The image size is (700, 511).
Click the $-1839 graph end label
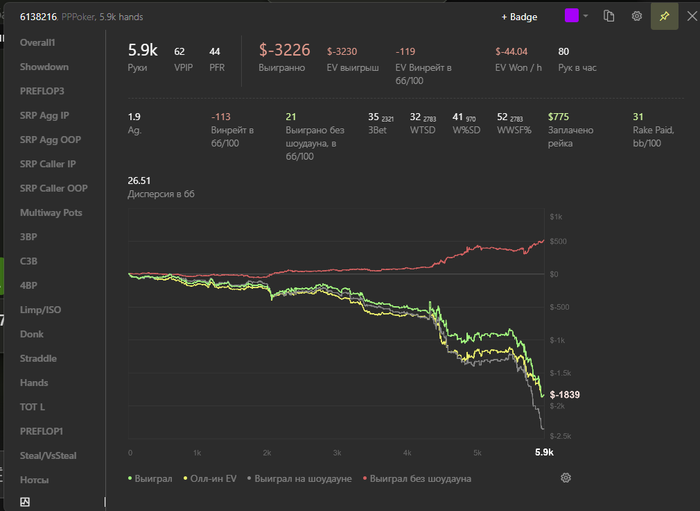[x=565, y=395]
